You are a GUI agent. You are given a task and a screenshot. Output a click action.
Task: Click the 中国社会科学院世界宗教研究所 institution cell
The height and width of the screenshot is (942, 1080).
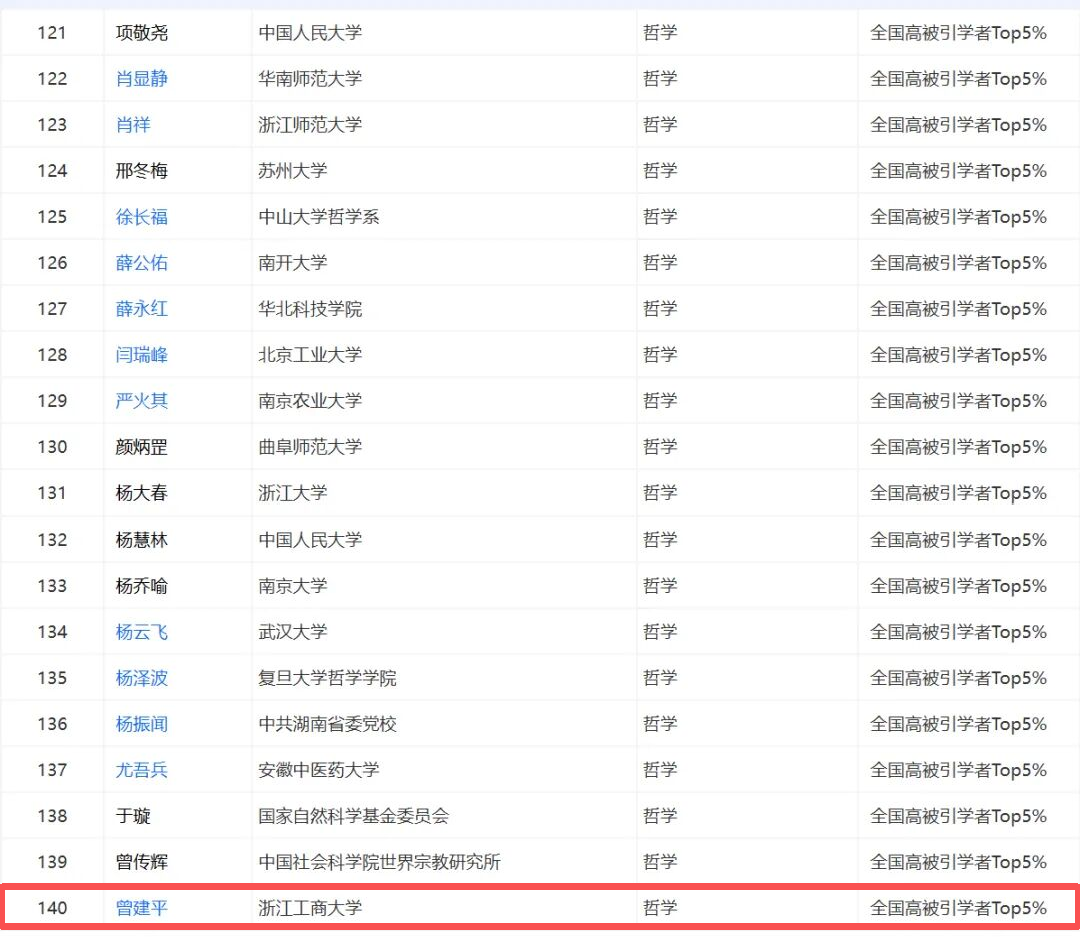click(379, 862)
